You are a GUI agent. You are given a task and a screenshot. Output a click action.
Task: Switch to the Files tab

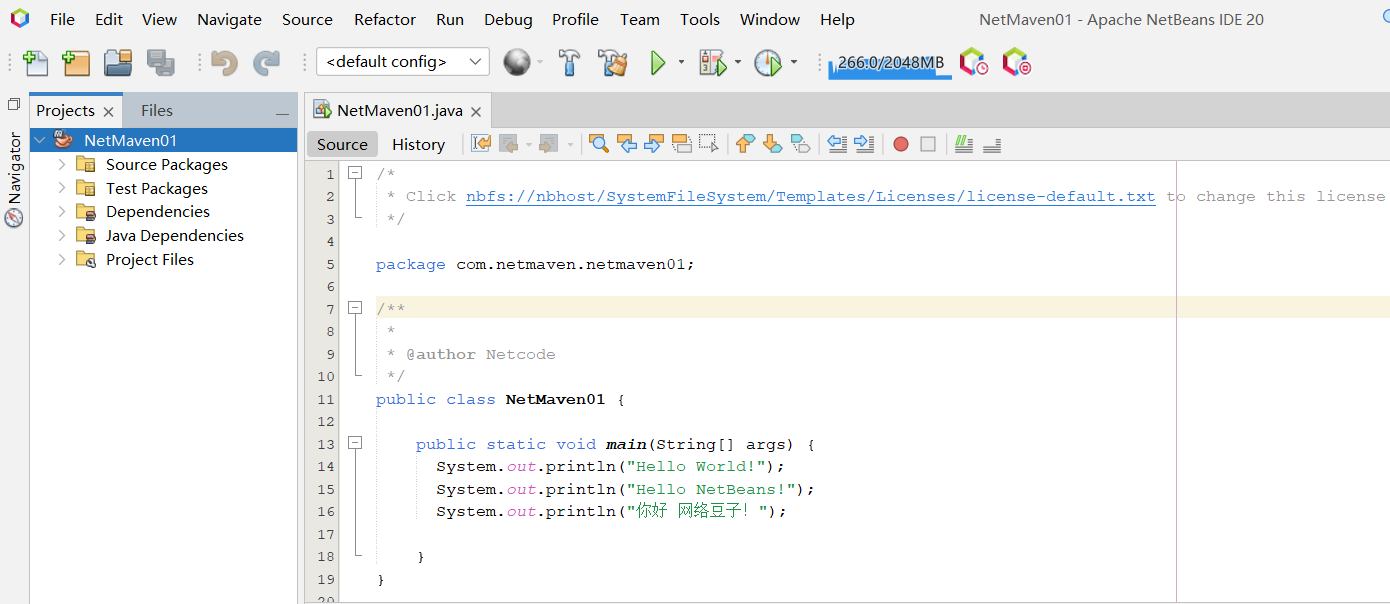tap(157, 111)
